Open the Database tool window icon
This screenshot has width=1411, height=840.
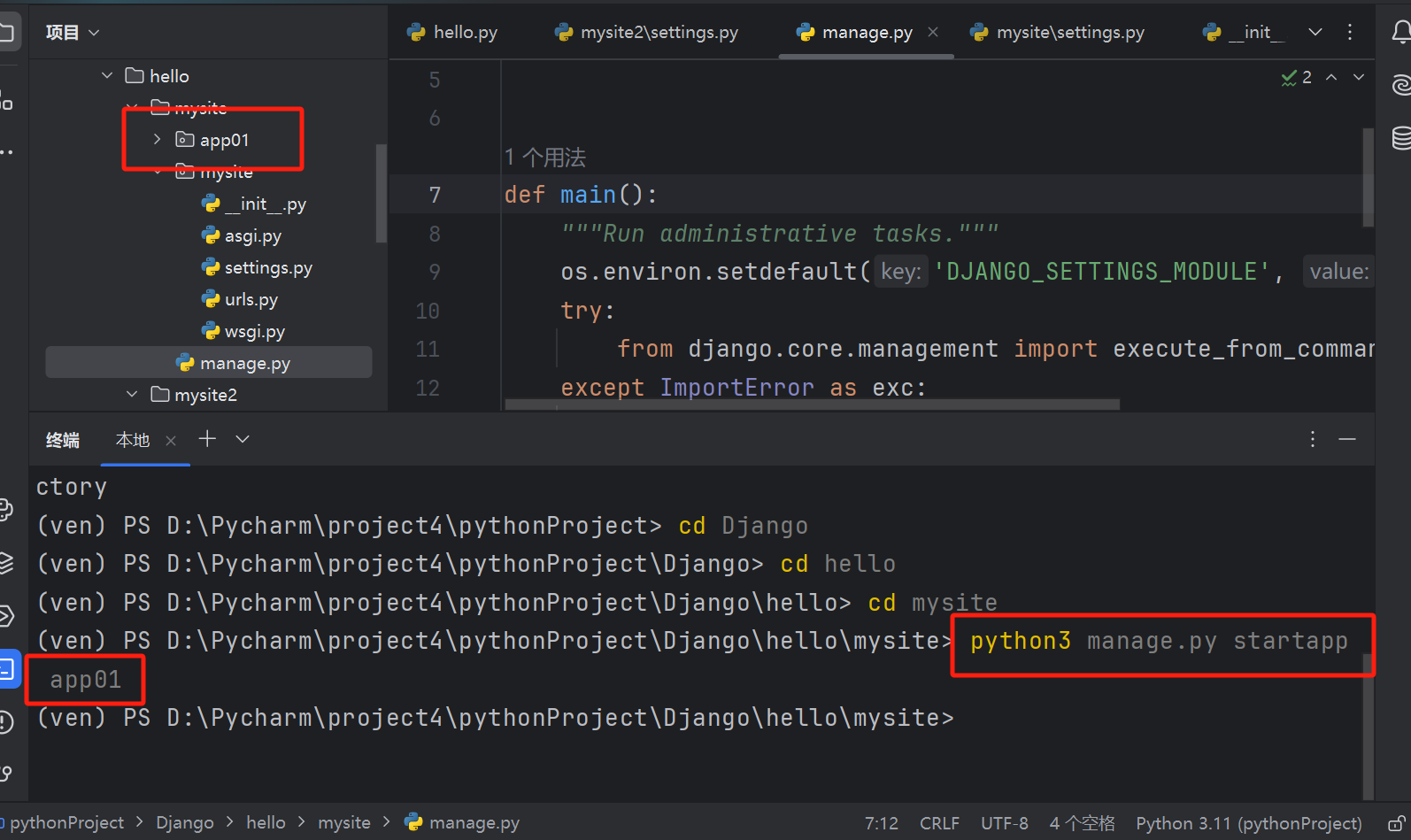(x=1400, y=138)
